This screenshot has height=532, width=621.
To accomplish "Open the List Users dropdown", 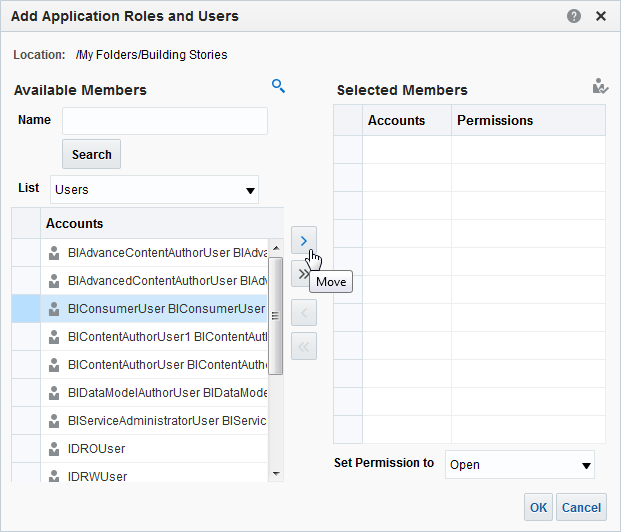I will (154, 189).
